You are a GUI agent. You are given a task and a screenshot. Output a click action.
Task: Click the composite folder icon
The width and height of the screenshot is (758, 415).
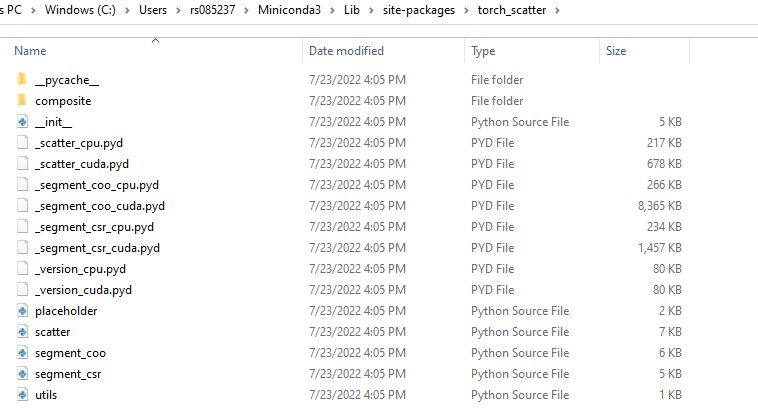click(x=23, y=101)
